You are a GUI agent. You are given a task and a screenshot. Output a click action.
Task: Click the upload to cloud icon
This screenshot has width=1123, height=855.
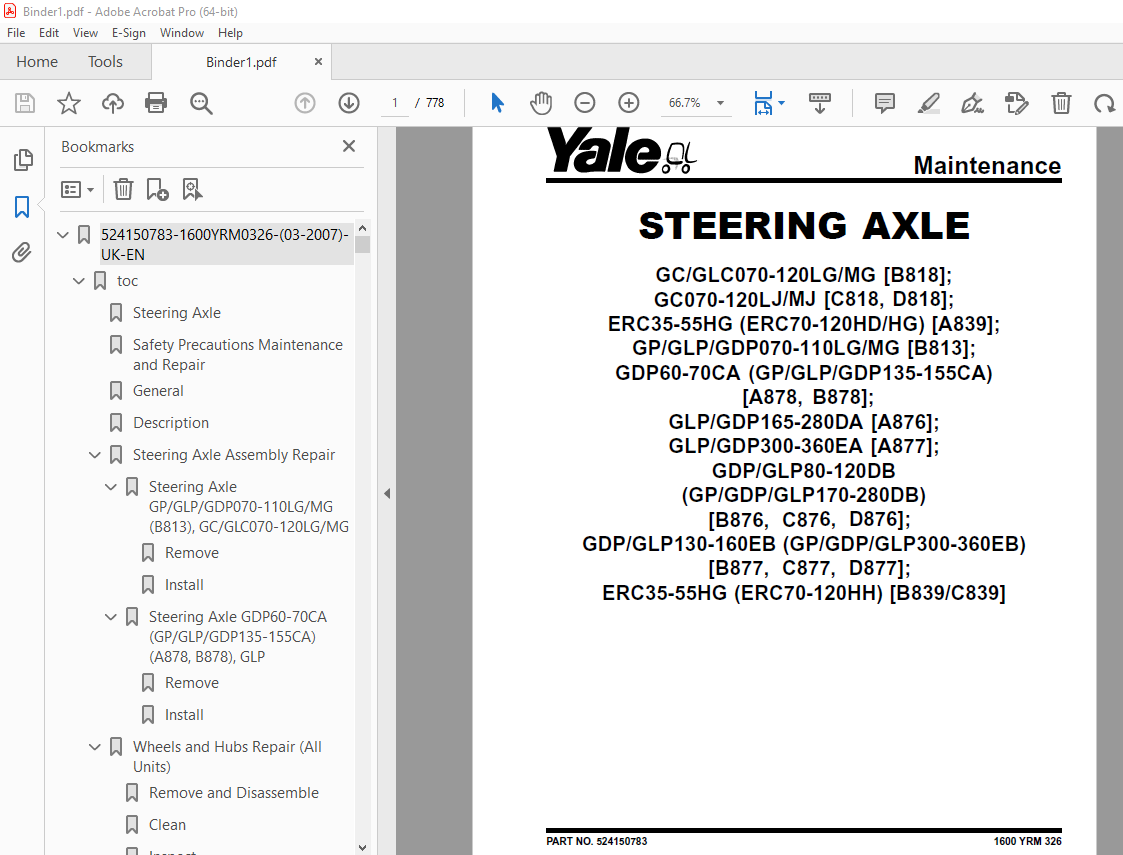click(112, 103)
